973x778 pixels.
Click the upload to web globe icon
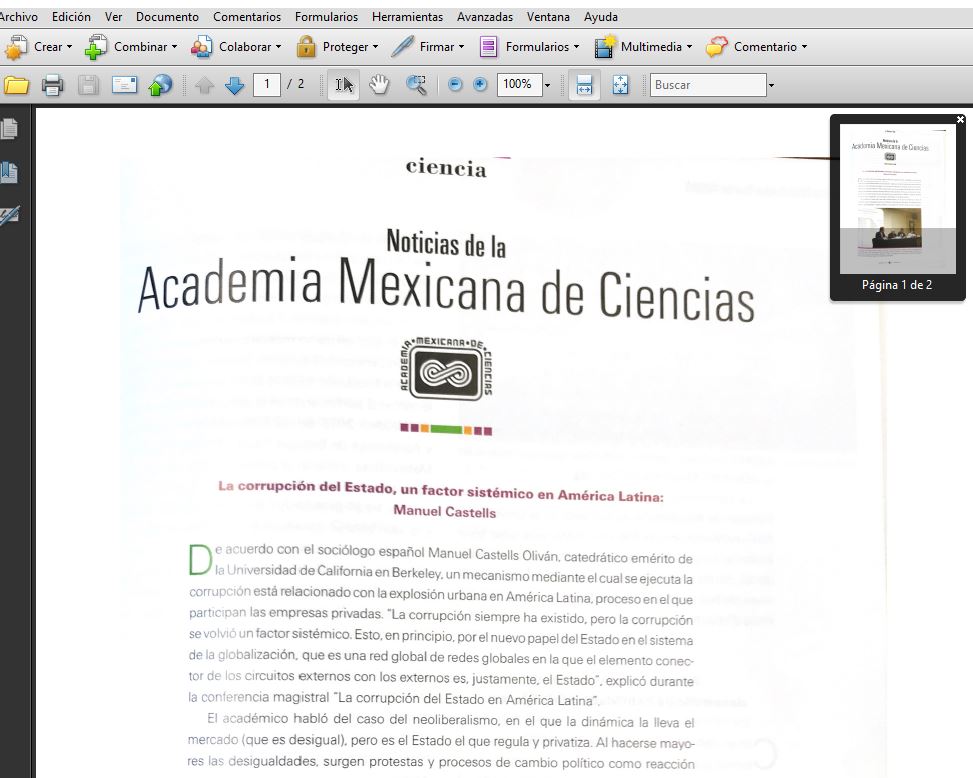[160, 84]
